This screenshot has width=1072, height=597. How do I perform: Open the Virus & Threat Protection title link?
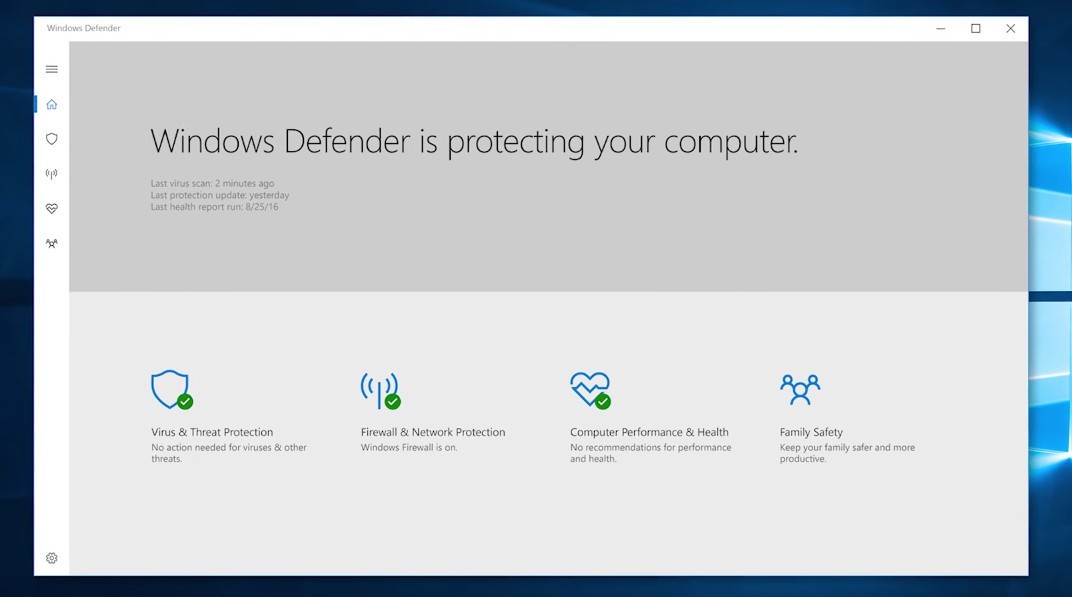tap(212, 432)
